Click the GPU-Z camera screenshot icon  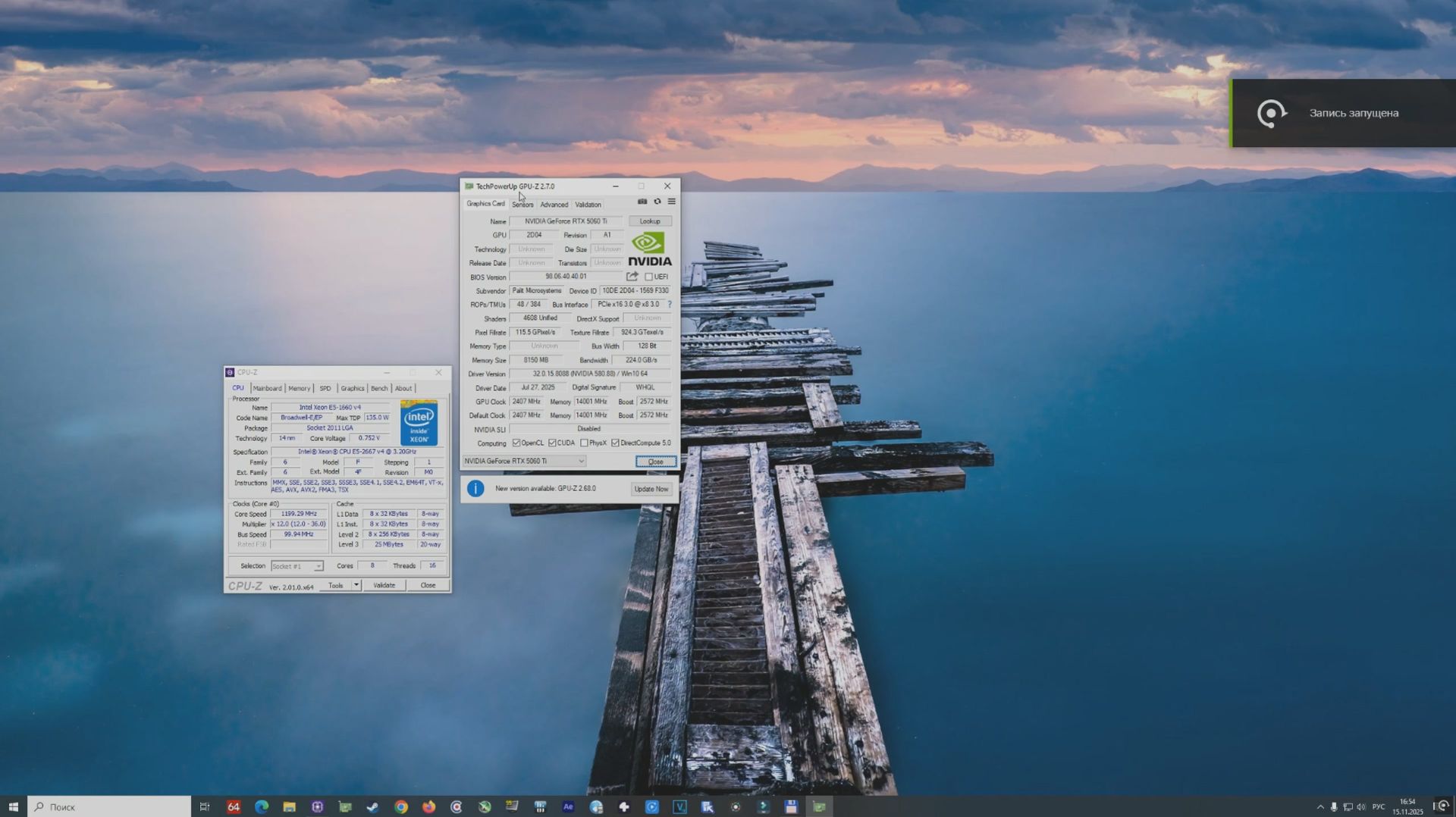point(642,202)
